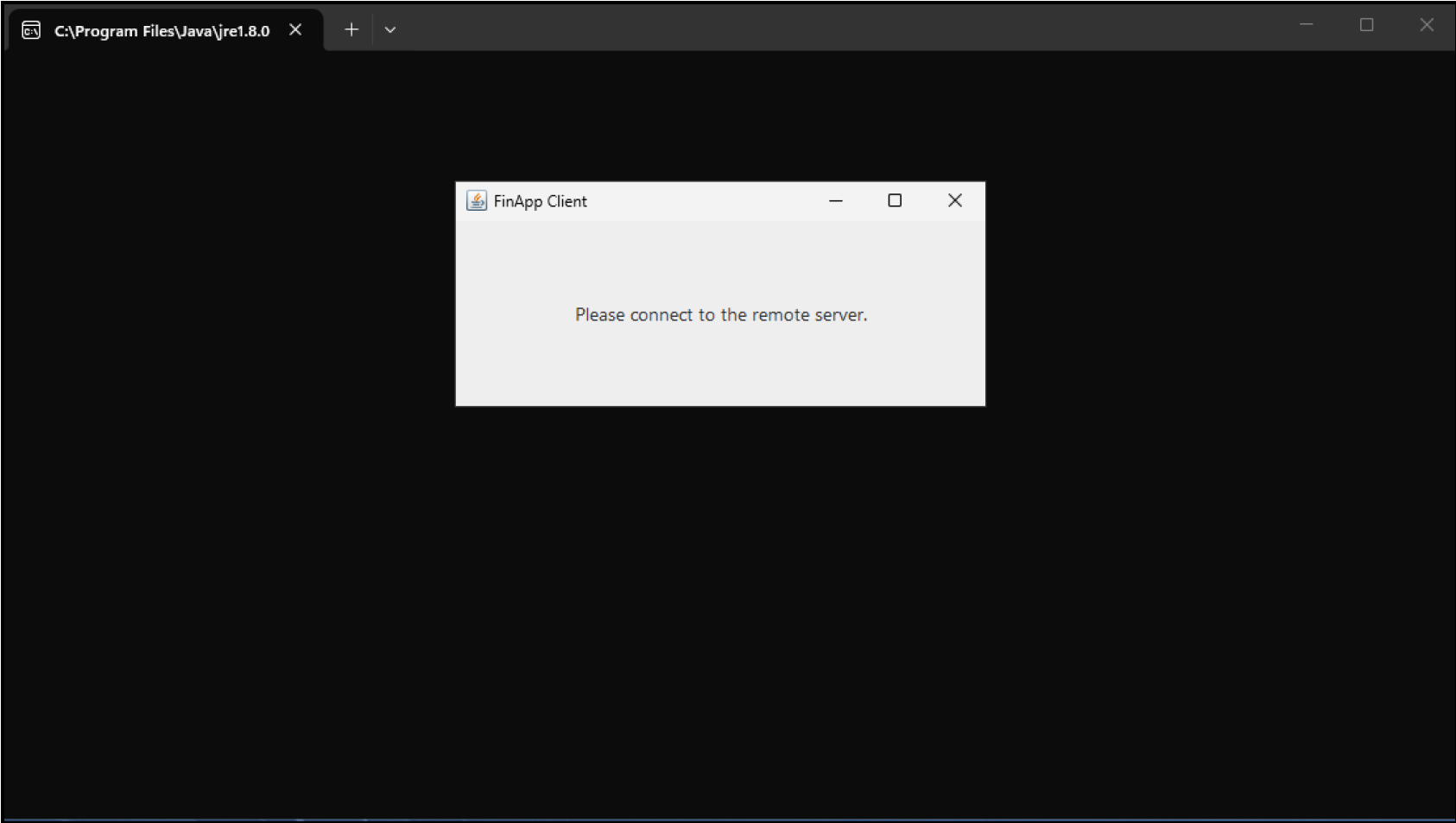This screenshot has width=1456, height=823.
Task: Close the FinApp Client dialog
Action: coord(954,201)
